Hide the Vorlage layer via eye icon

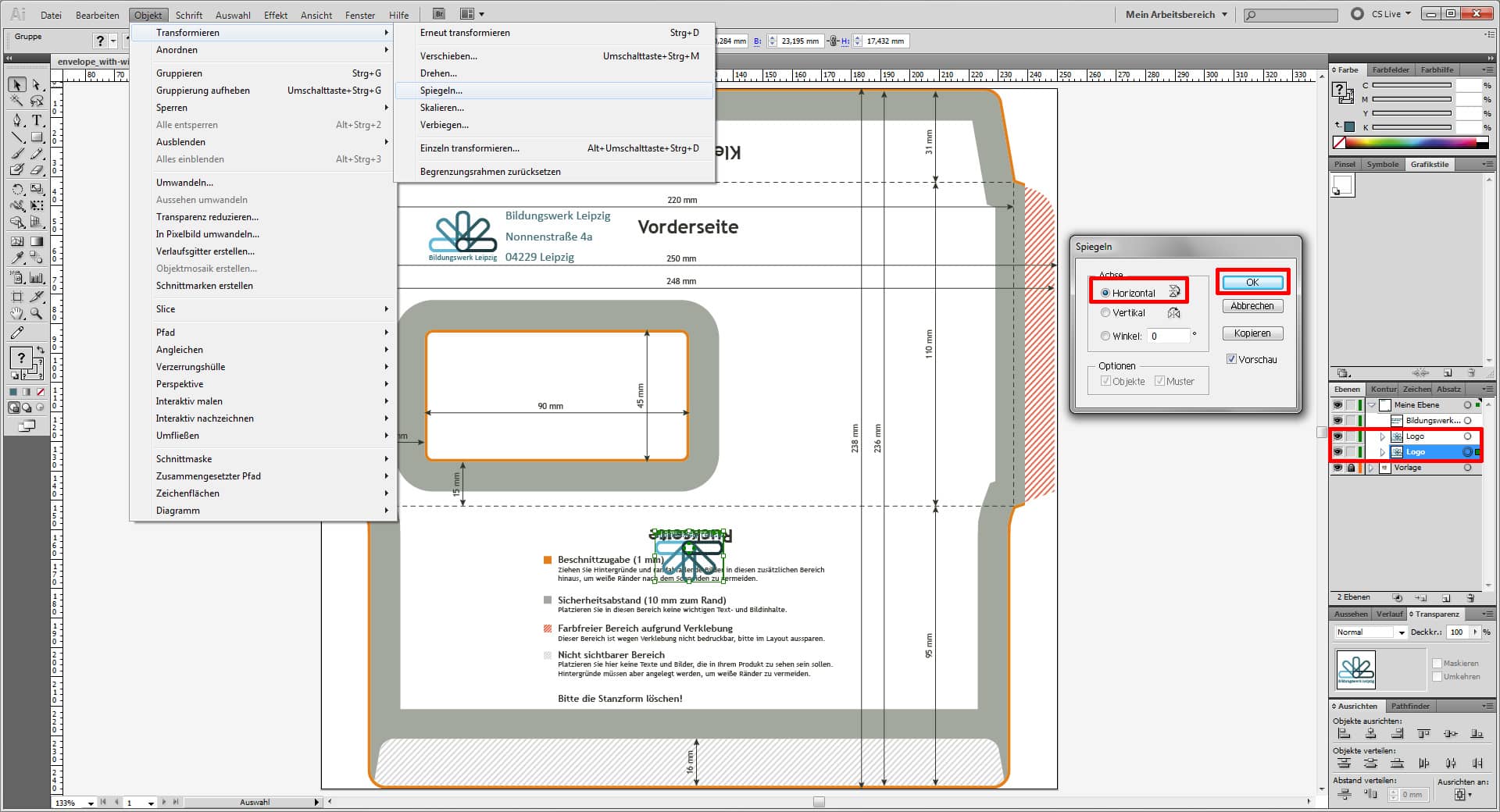(1337, 468)
